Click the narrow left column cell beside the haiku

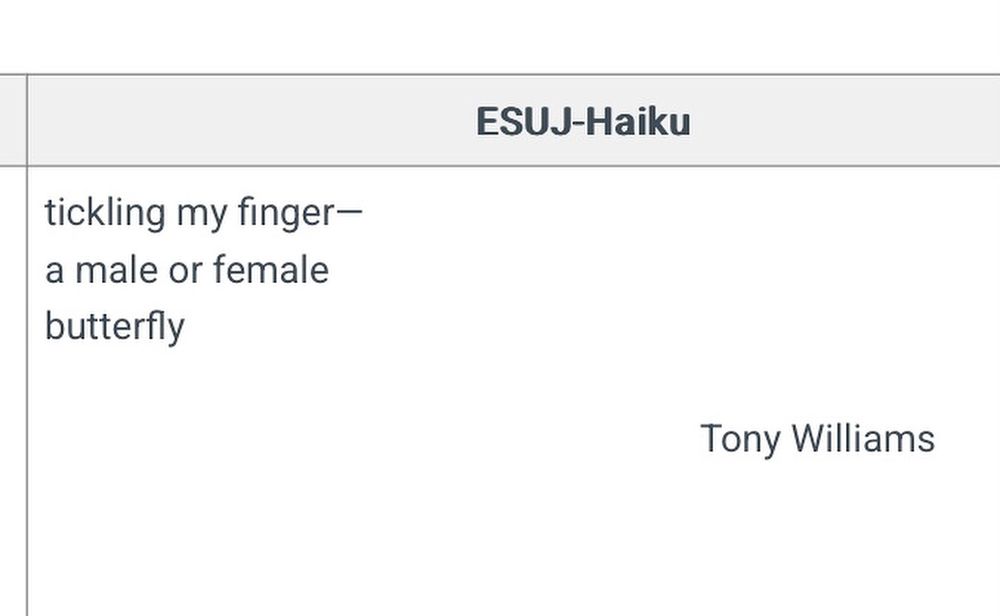13,391
